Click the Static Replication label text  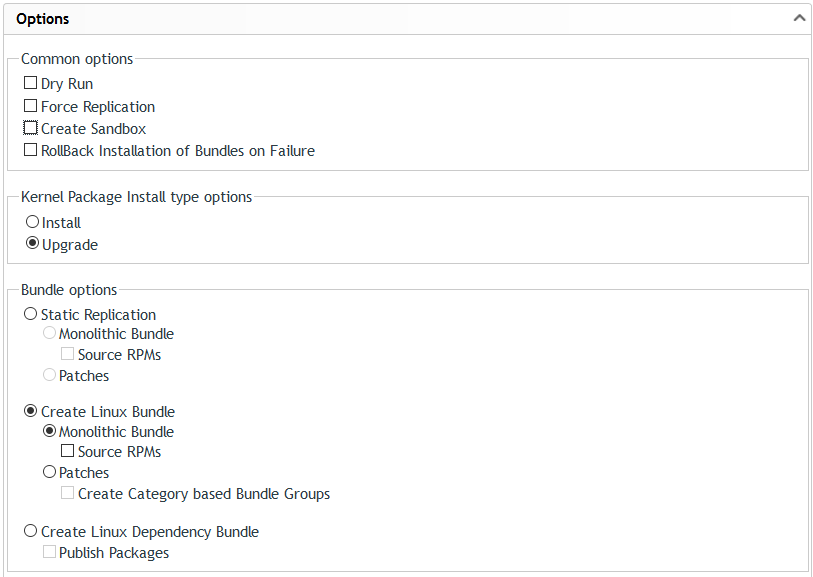point(98,315)
